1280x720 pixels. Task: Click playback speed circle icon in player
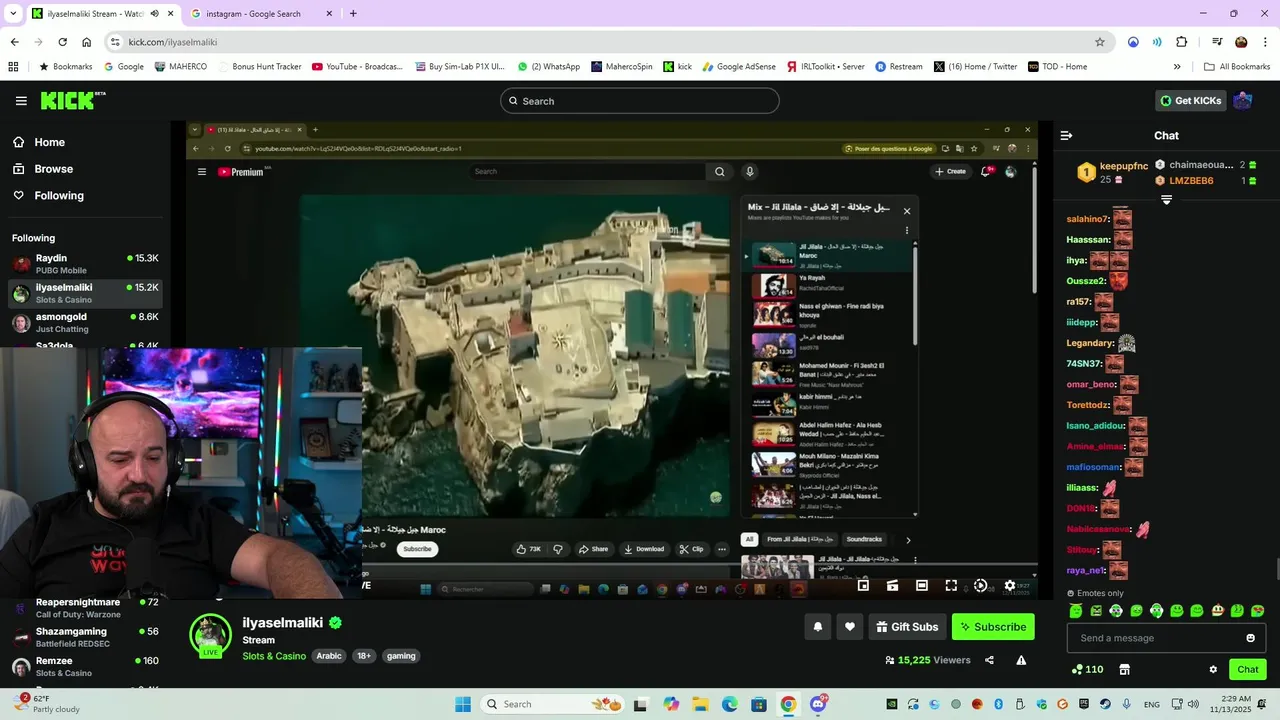point(981,586)
